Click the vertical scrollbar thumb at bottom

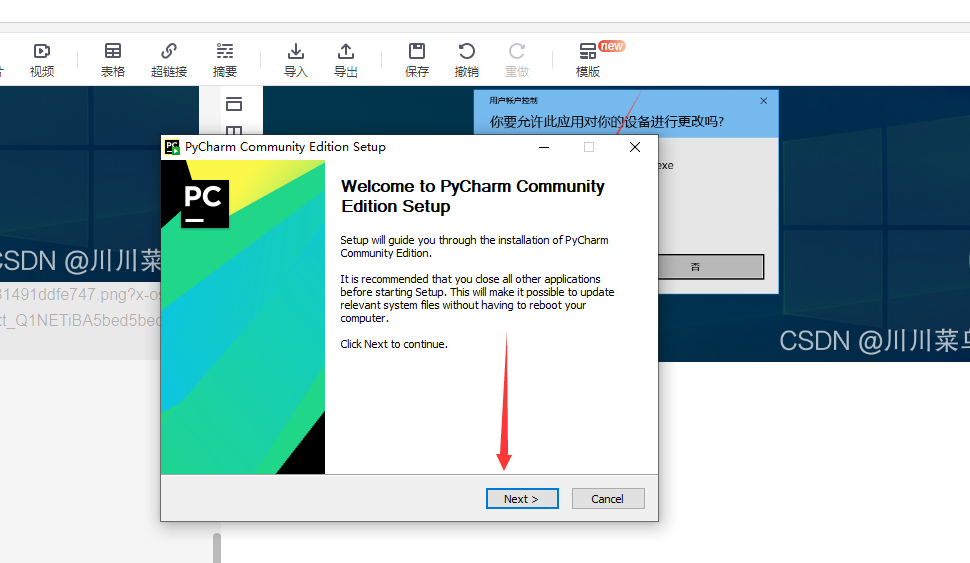217,548
